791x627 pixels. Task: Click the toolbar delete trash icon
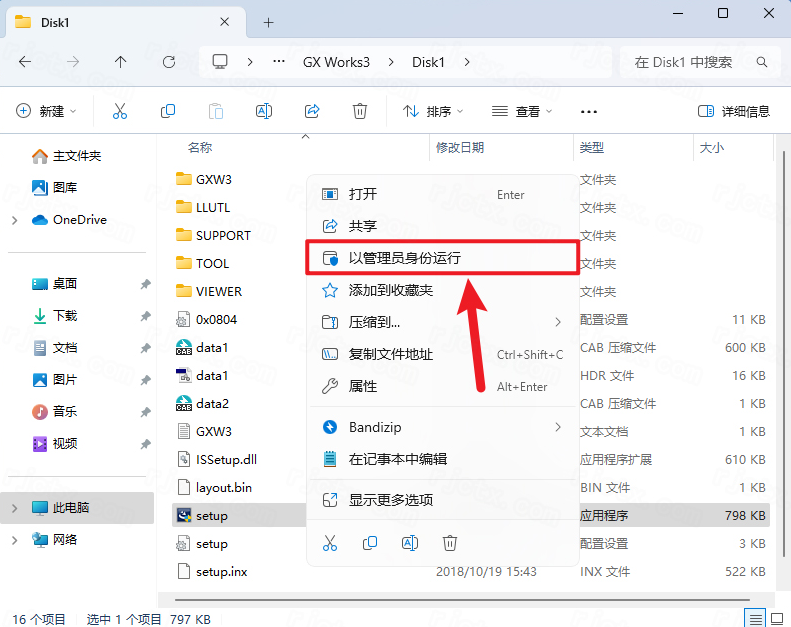coord(360,111)
